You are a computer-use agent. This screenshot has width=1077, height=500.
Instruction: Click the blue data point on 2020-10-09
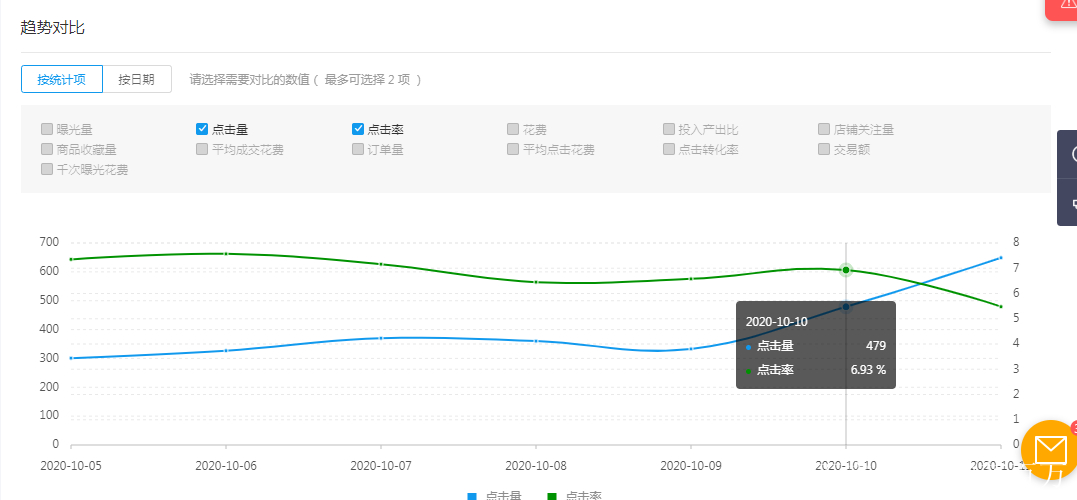point(691,349)
